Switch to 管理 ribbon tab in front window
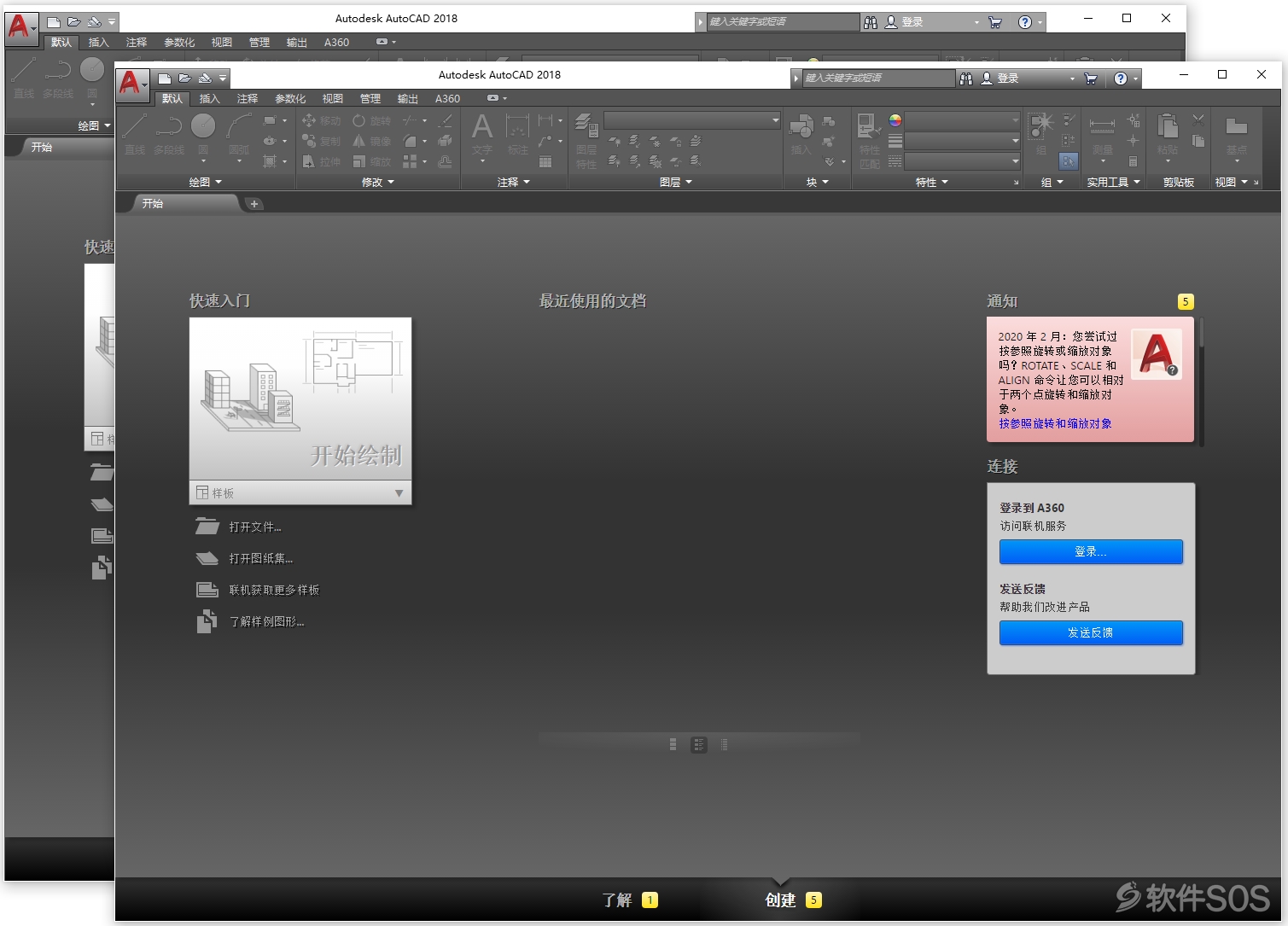The image size is (1288, 926). point(370,98)
